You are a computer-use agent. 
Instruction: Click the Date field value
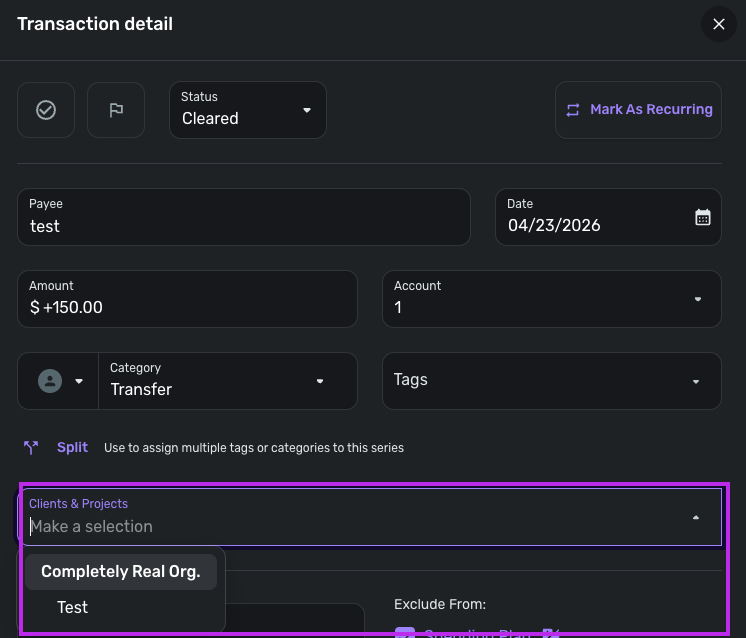pos(554,225)
